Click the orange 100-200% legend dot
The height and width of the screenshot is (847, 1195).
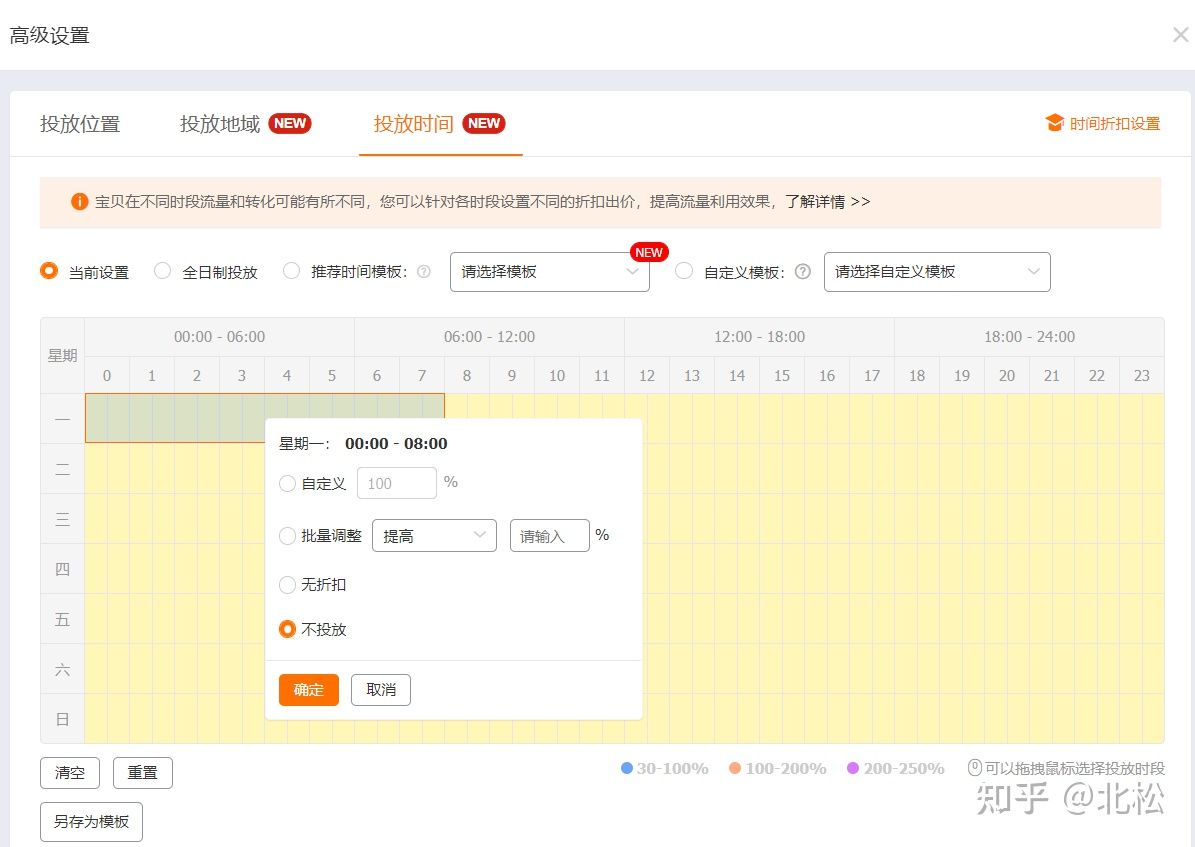(x=735, y=768)
